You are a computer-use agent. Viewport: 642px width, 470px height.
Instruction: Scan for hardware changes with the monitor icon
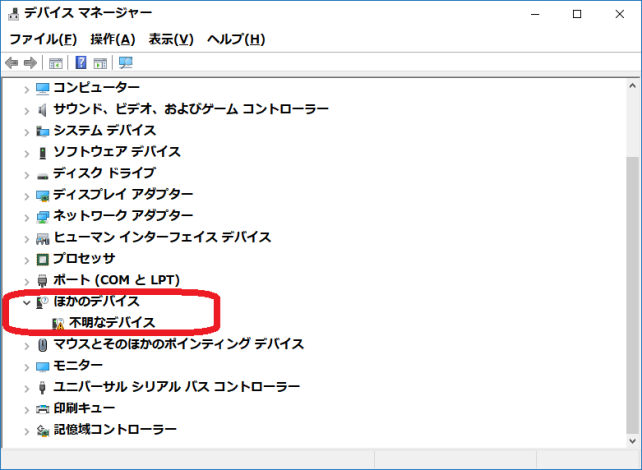coord(126,63)
